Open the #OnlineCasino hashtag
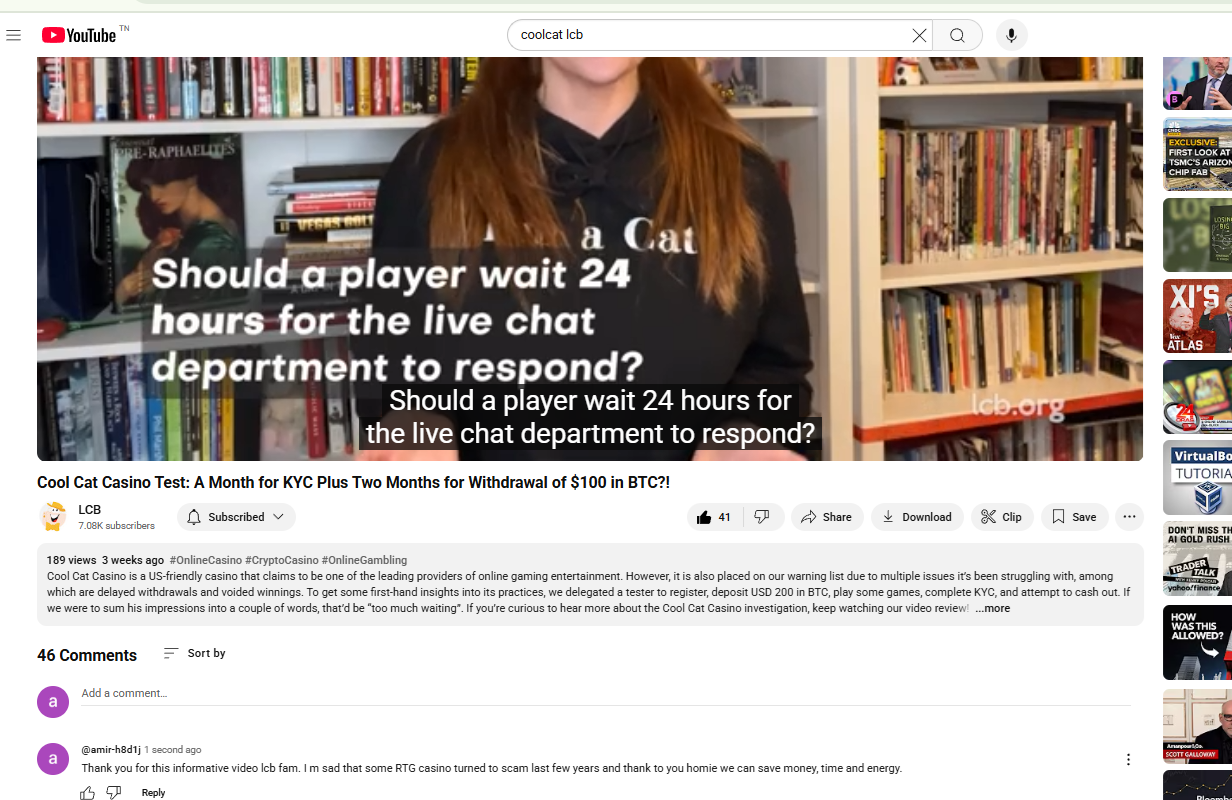 tap(205, 560)
